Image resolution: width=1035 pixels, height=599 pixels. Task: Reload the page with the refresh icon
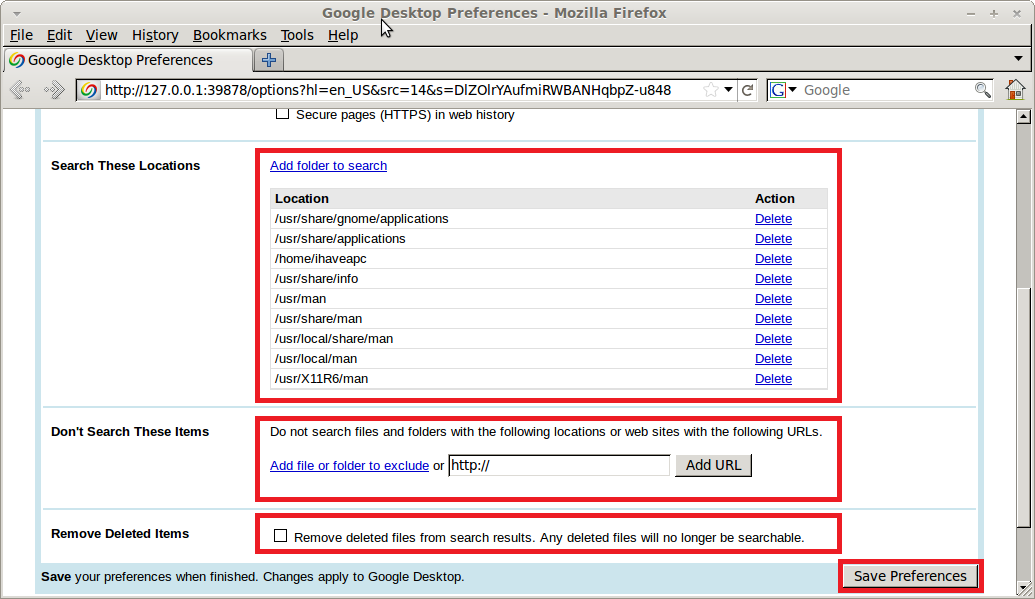(x=747, y=90)
